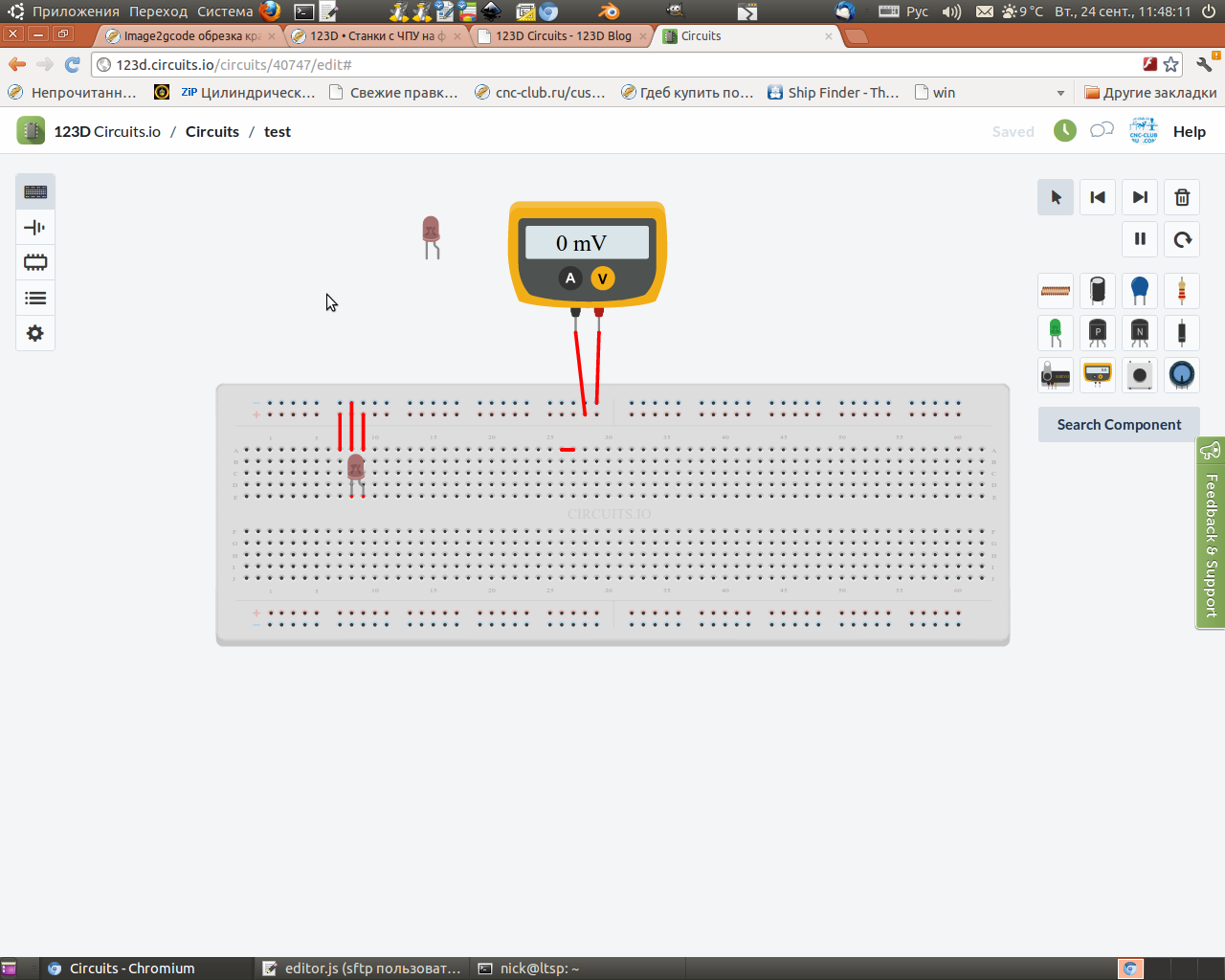Expand the bookmarks overflow arrow
The width and height of the screenshot is (1225, 980).
pos(1060,93)
